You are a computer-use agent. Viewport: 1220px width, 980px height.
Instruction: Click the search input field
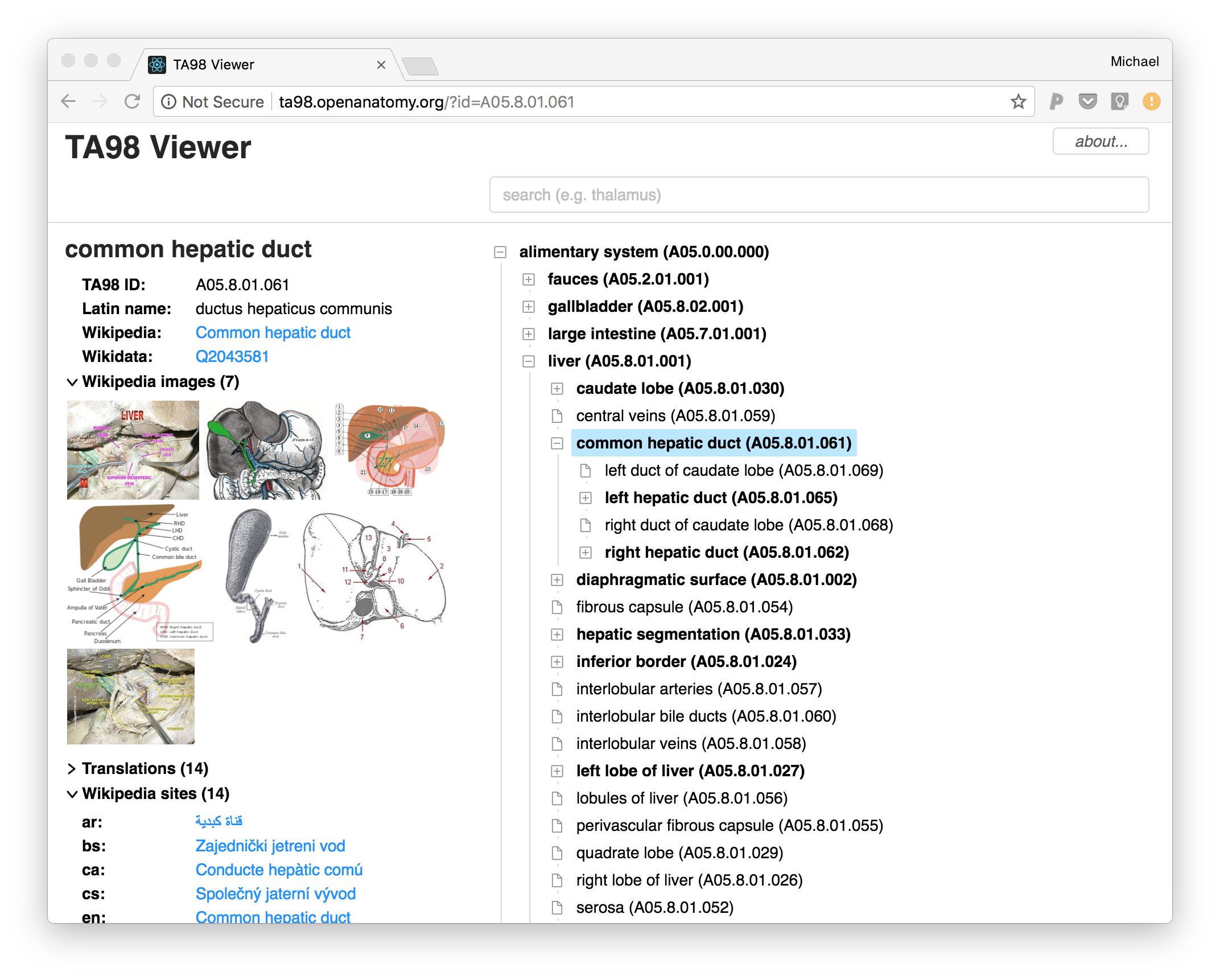coord(818,195)
